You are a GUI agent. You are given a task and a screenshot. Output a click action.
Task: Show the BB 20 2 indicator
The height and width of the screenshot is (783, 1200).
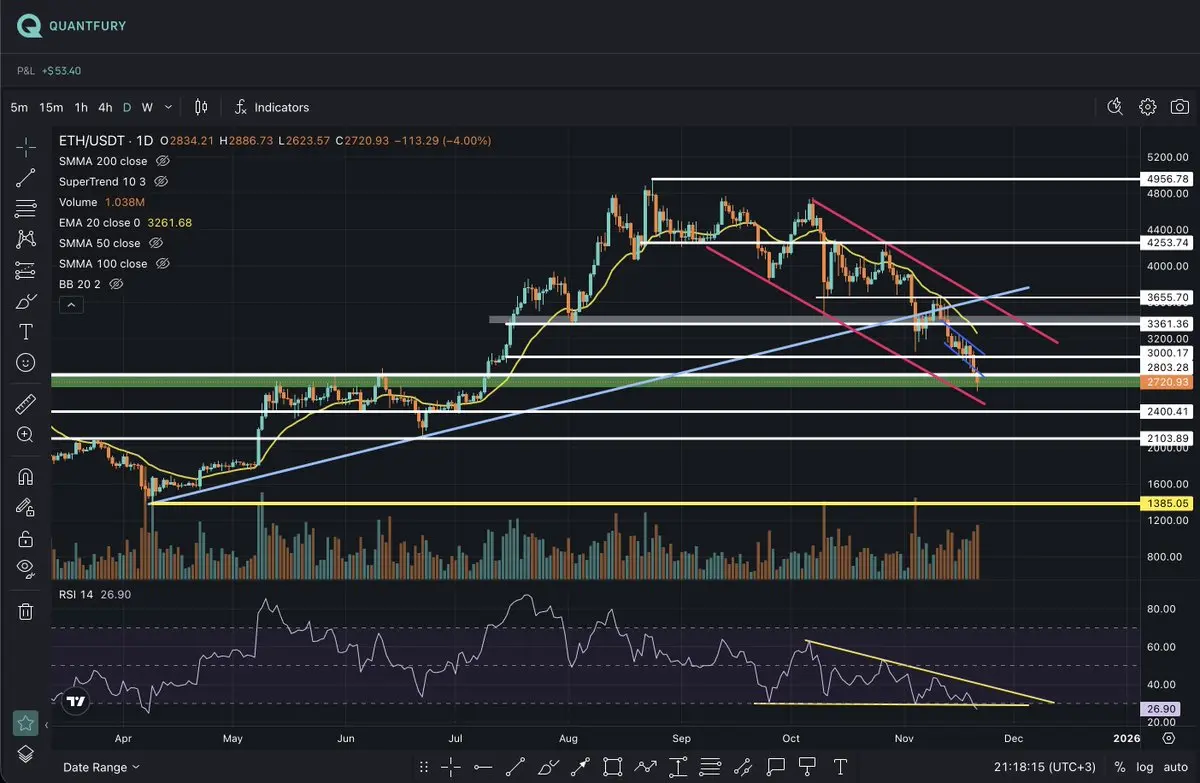tap(116, 284)
